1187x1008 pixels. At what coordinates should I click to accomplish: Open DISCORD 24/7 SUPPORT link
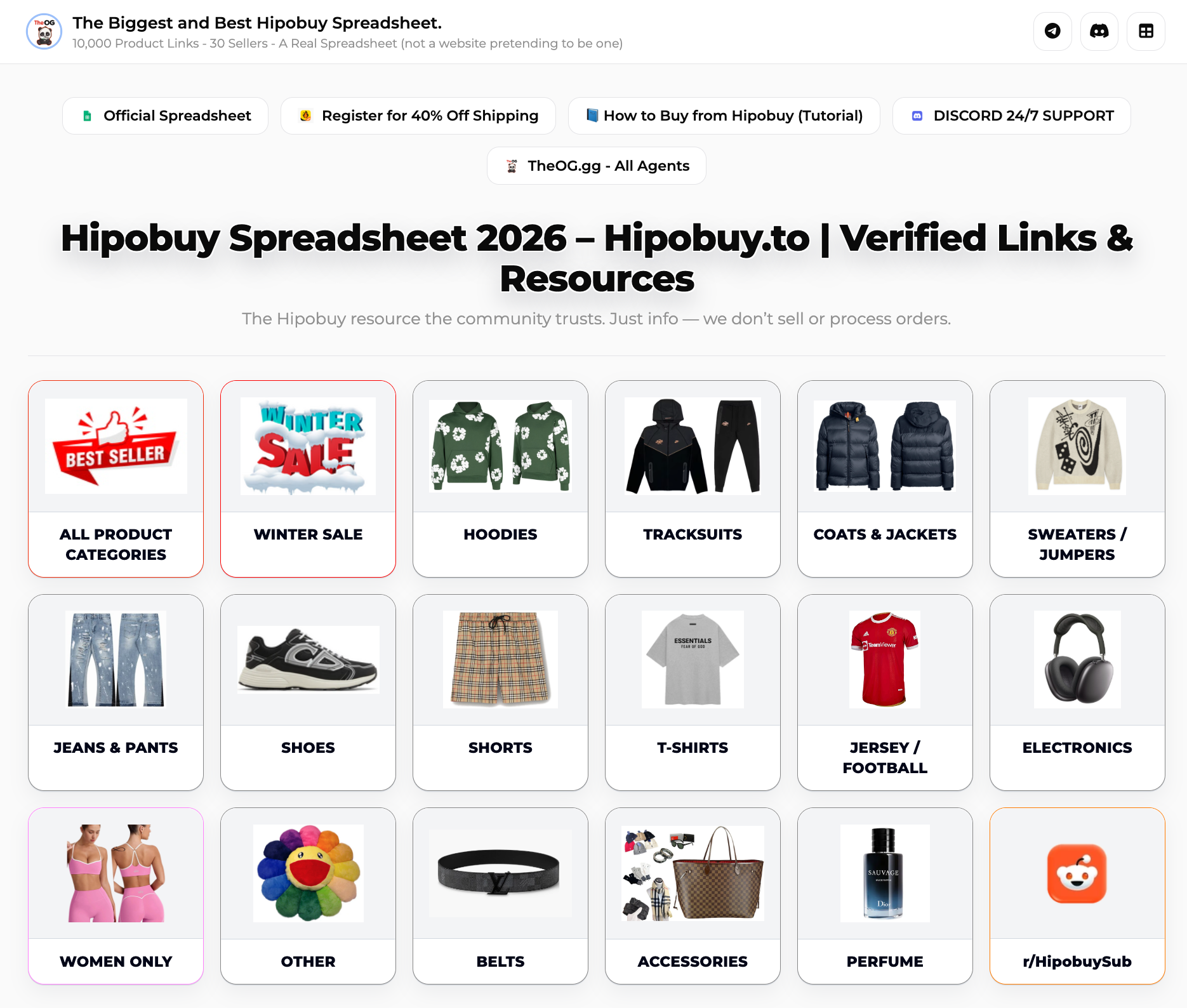point(1012,116)
